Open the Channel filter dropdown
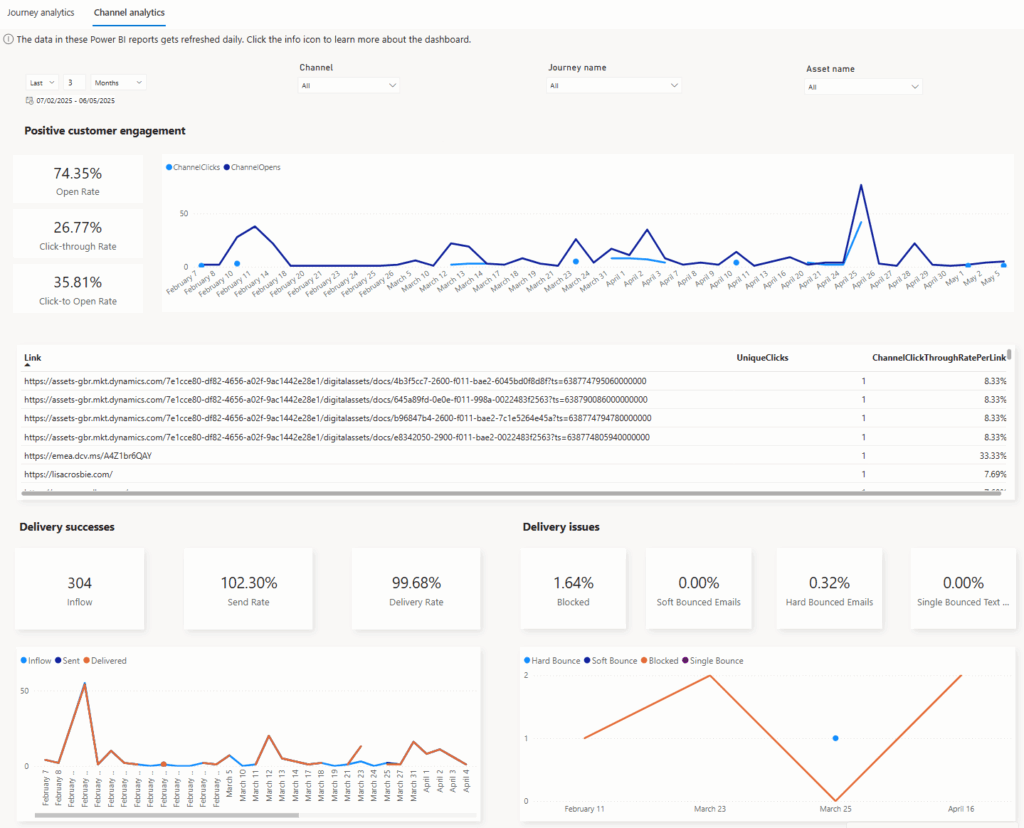1024x828 pixels. pos(349,86)
